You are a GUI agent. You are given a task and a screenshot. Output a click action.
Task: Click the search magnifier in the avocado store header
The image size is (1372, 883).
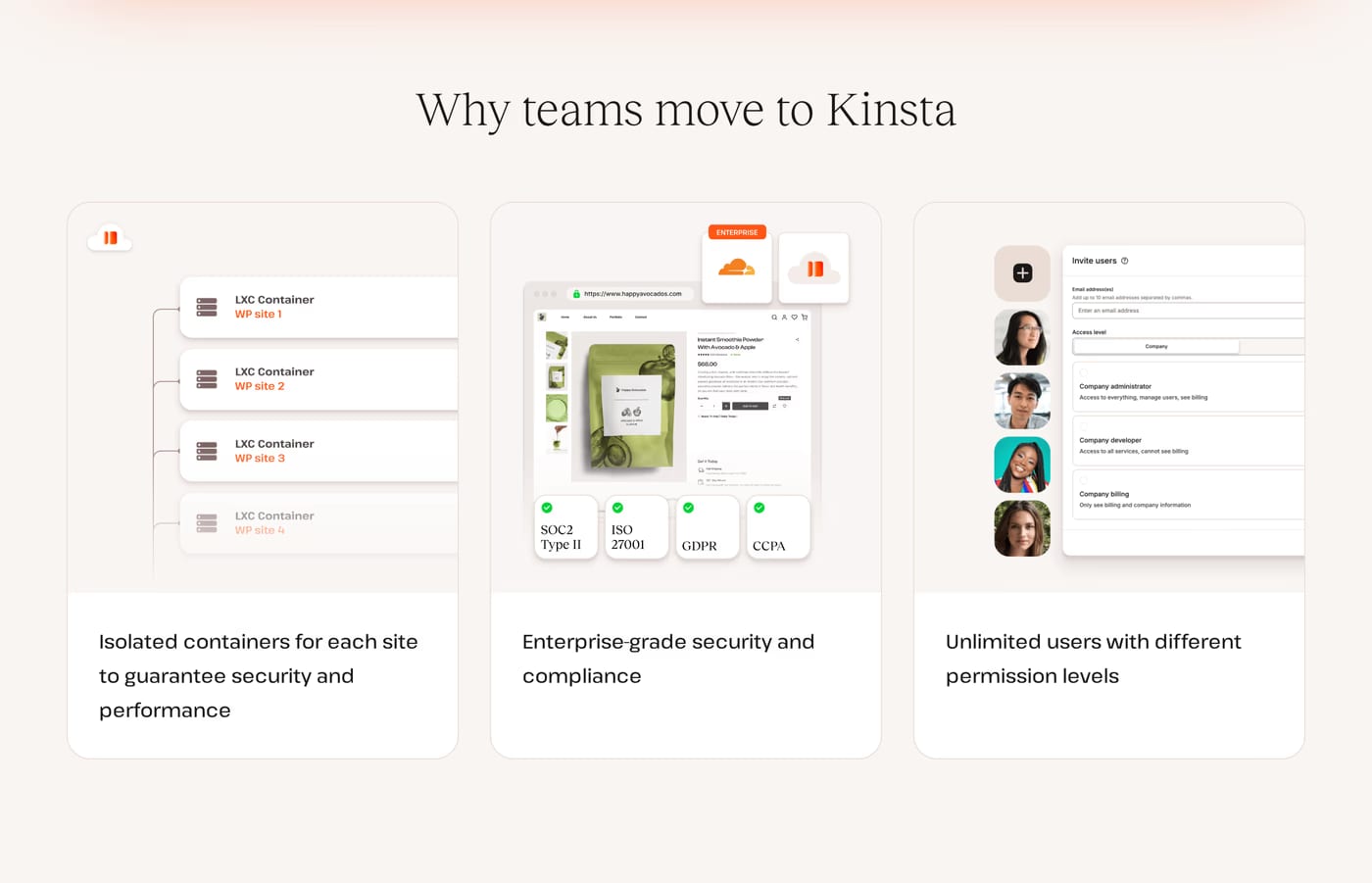[x=774, y=318]
